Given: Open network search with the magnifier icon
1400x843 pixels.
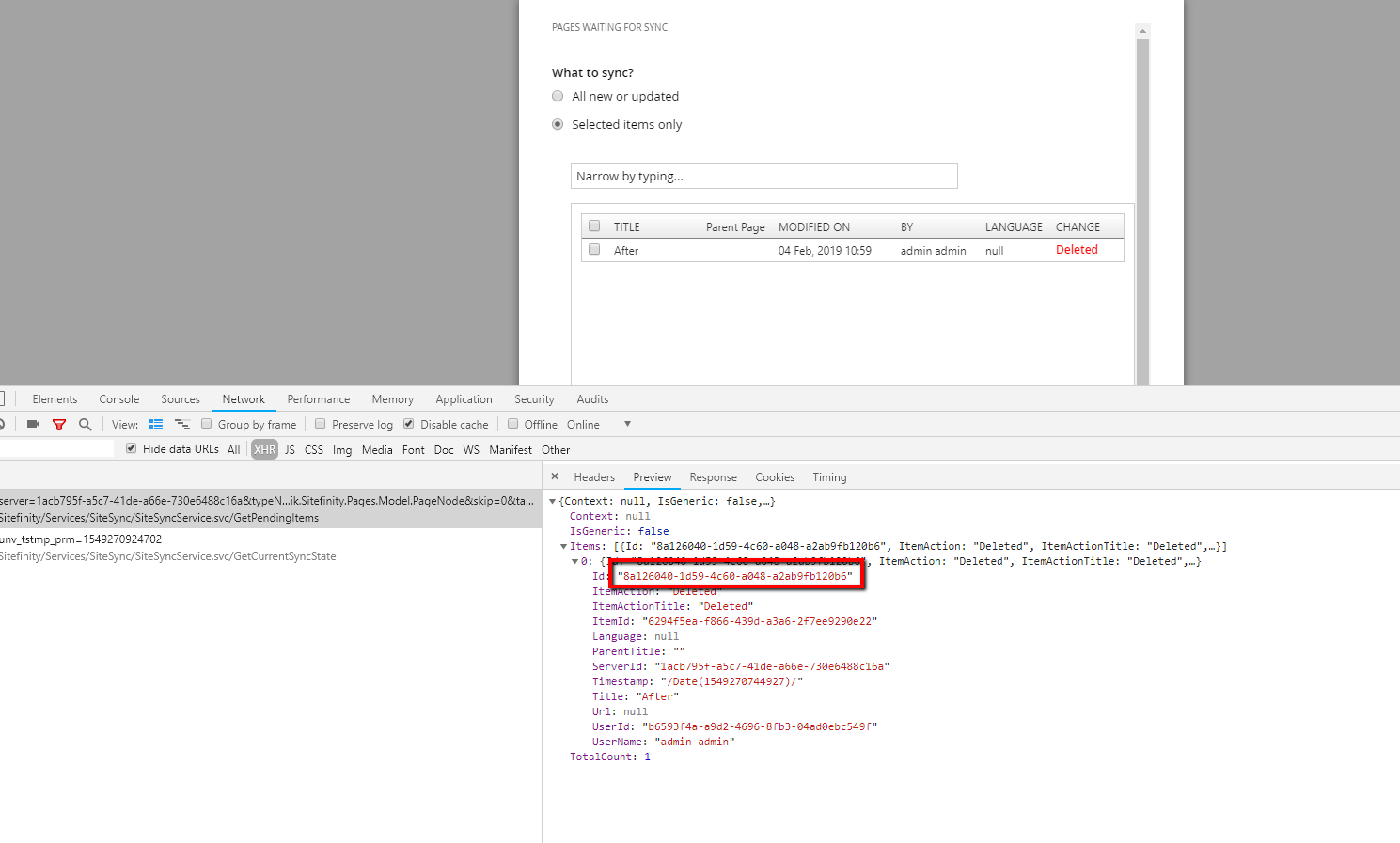Looking at the screenshot, I should coord(86,425).
